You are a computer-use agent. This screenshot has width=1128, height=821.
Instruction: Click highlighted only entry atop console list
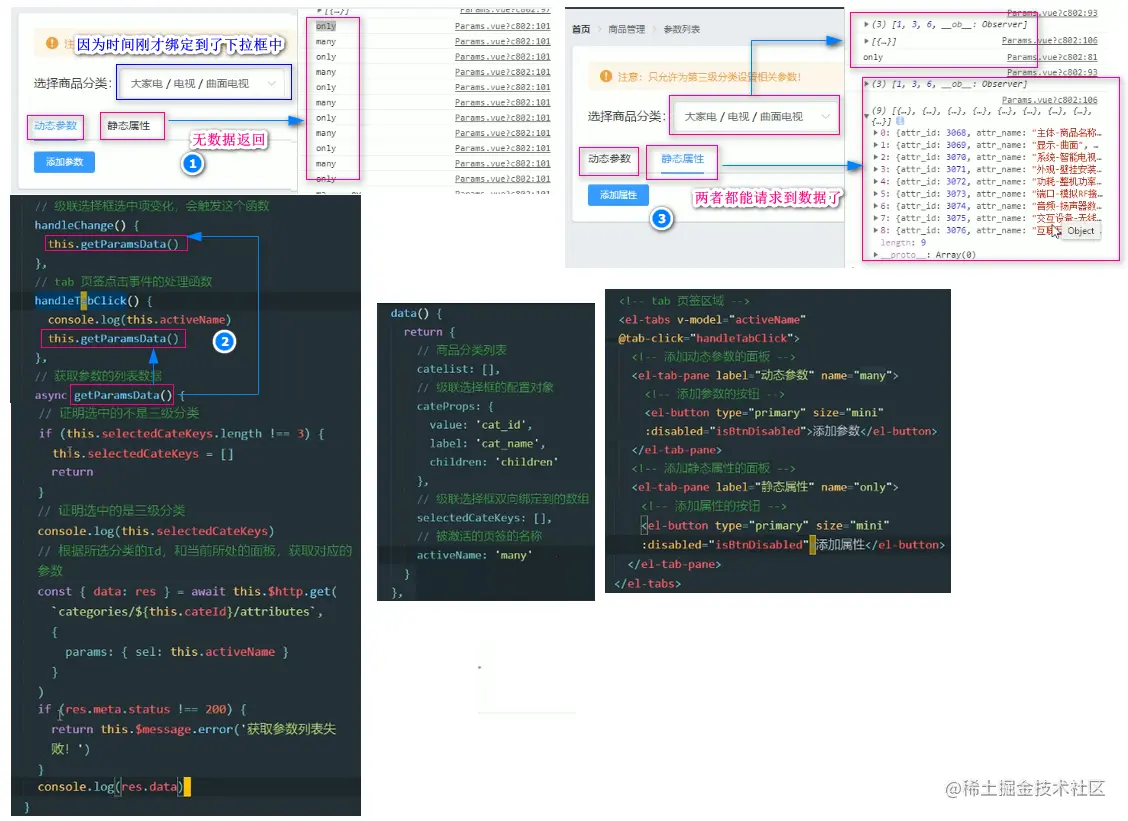(326, 26)
